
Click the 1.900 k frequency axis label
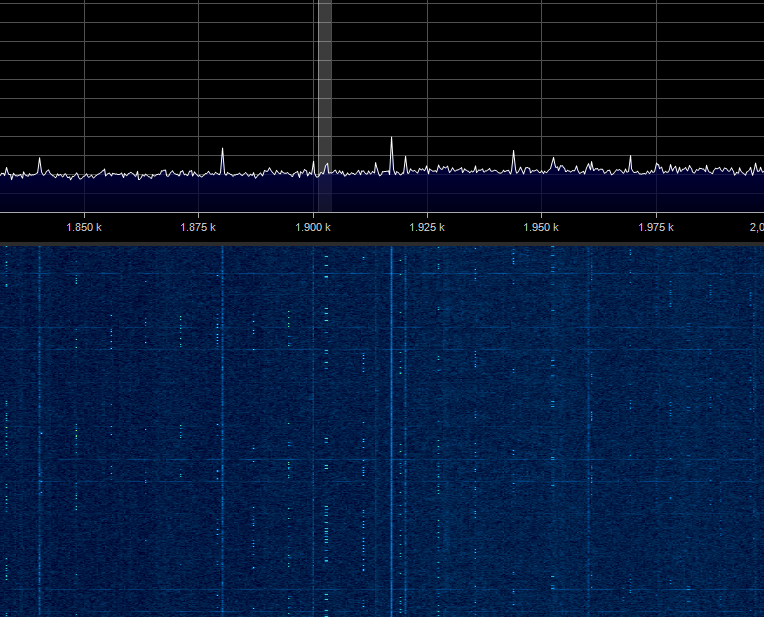(313, 227)
